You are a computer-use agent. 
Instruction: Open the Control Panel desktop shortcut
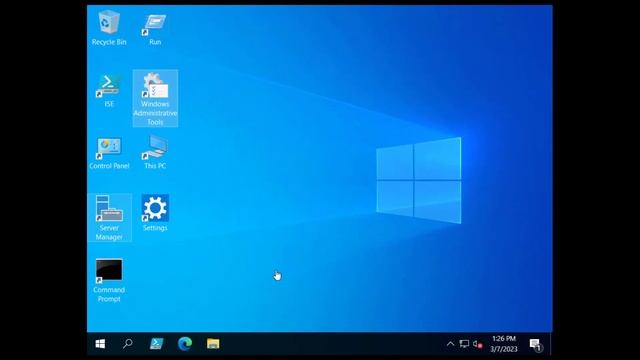point(109,153)
